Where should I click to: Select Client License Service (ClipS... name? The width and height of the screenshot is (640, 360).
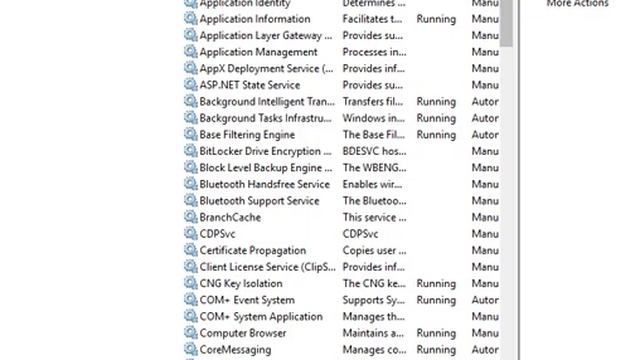pyautogui.click(x=267, y=267)
